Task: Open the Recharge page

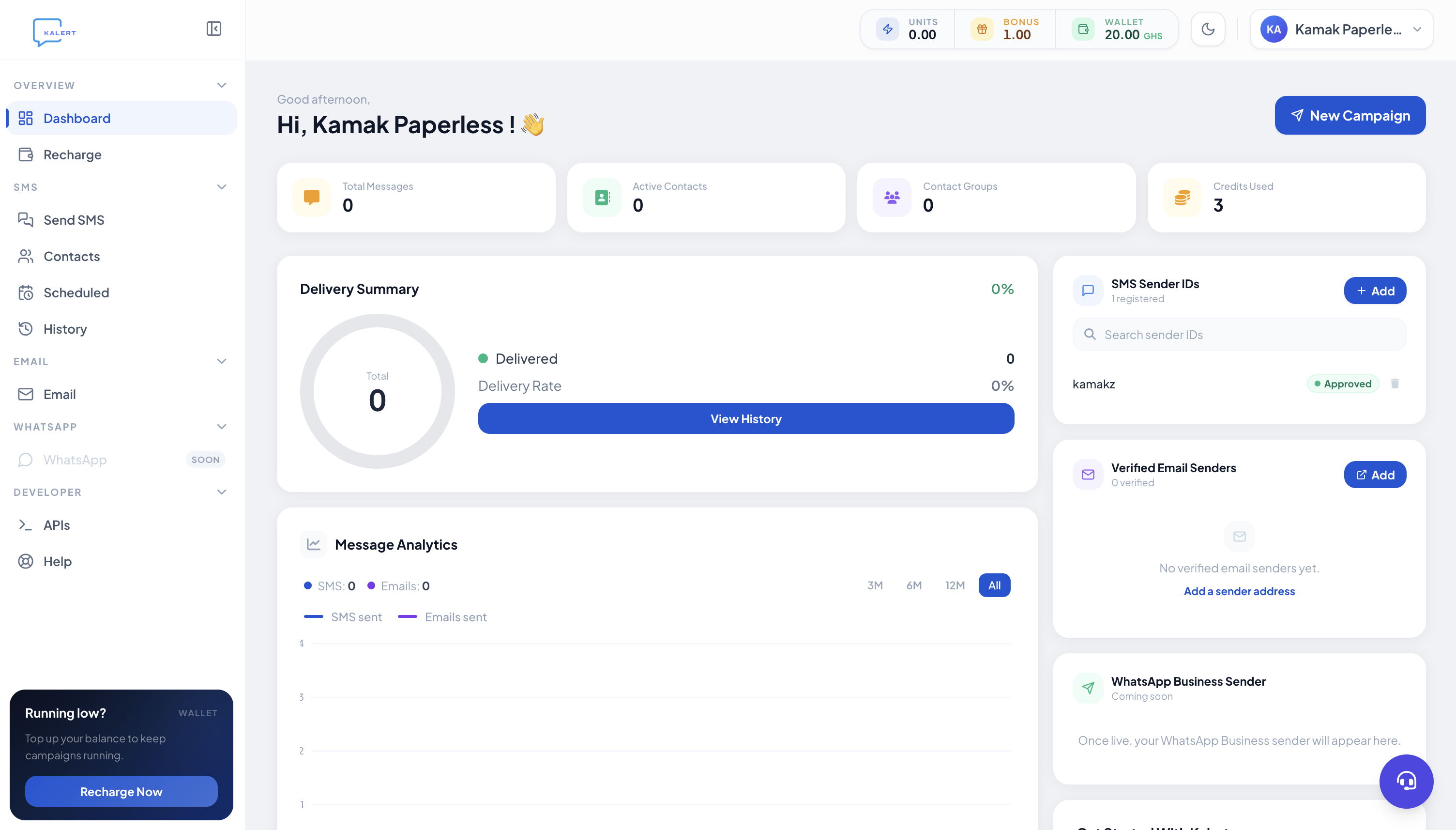Action: tap(121, 154)
